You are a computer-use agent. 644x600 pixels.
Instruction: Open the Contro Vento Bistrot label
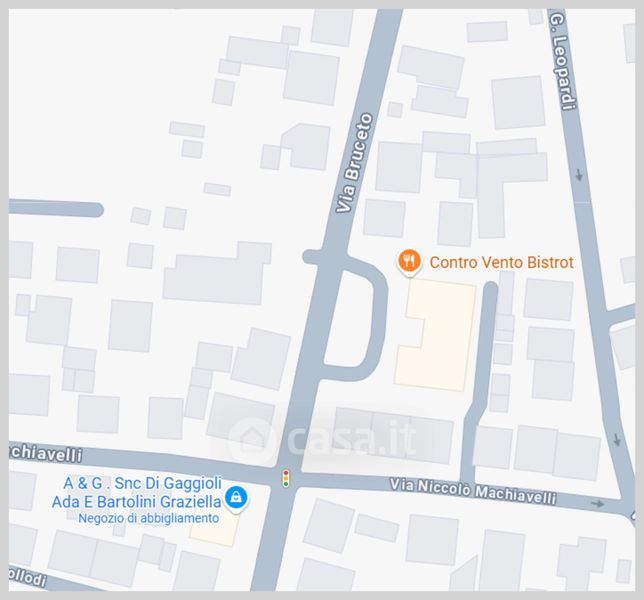pos(501,262)
